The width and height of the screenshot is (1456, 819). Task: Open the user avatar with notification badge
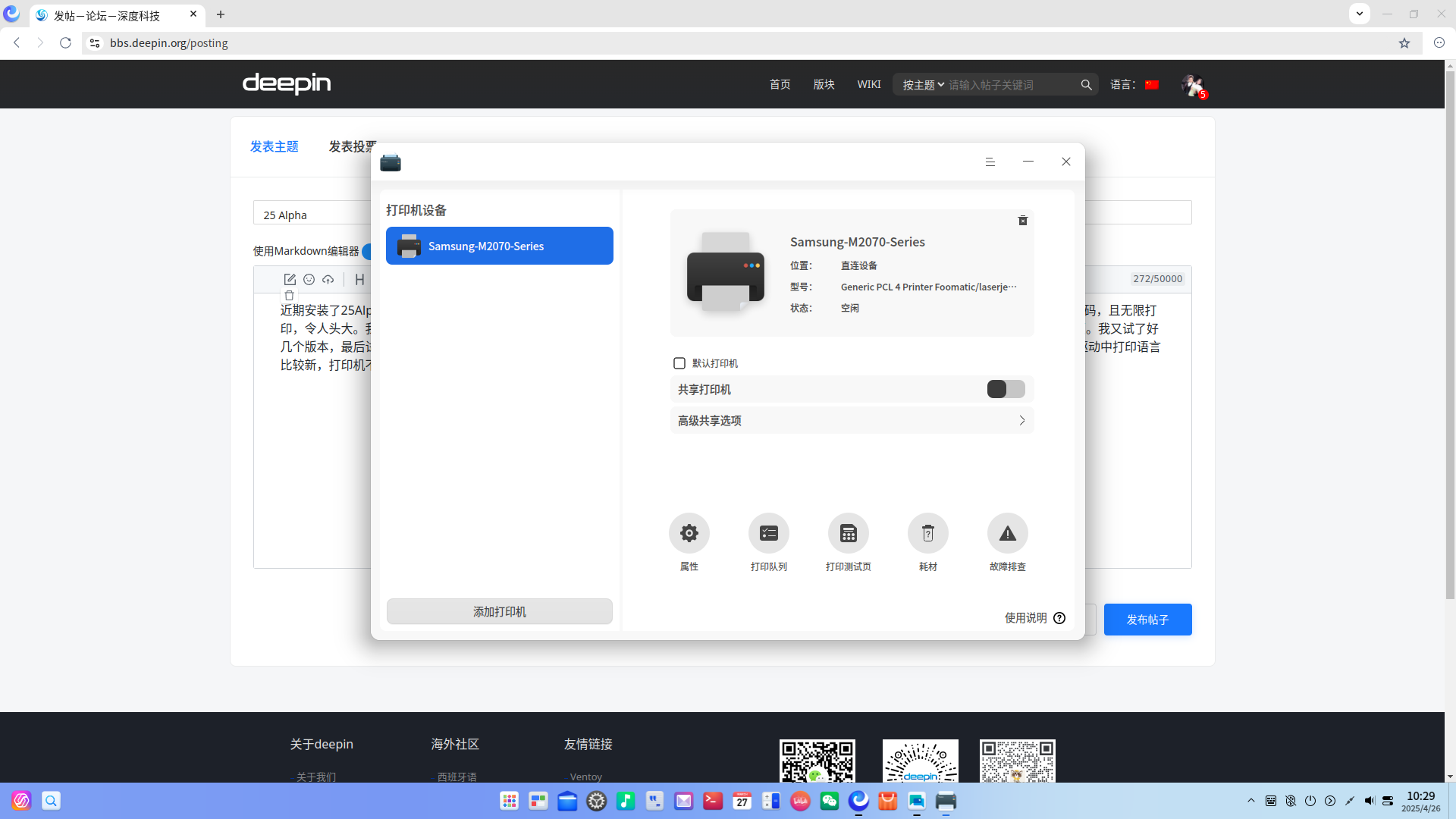1193,86
